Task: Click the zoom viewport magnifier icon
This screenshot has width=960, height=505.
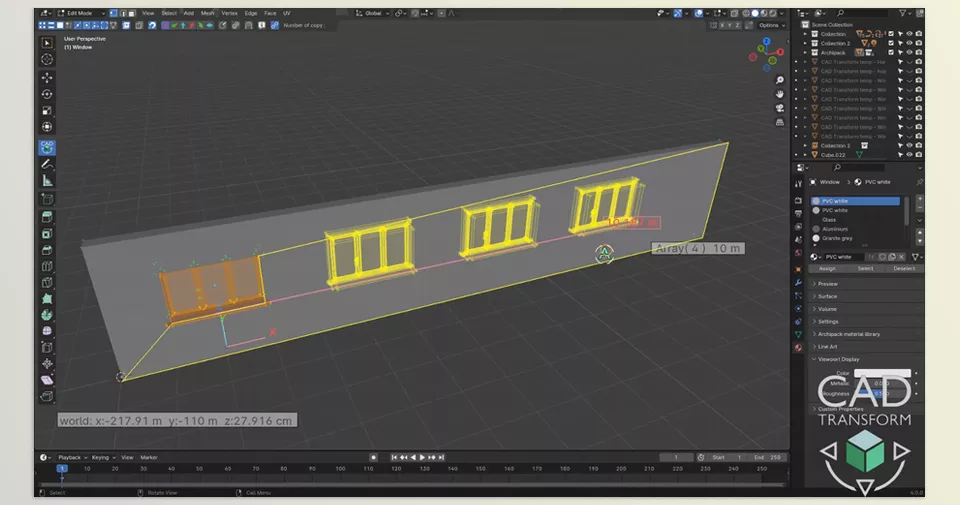Action: click(x=779, y=80)
